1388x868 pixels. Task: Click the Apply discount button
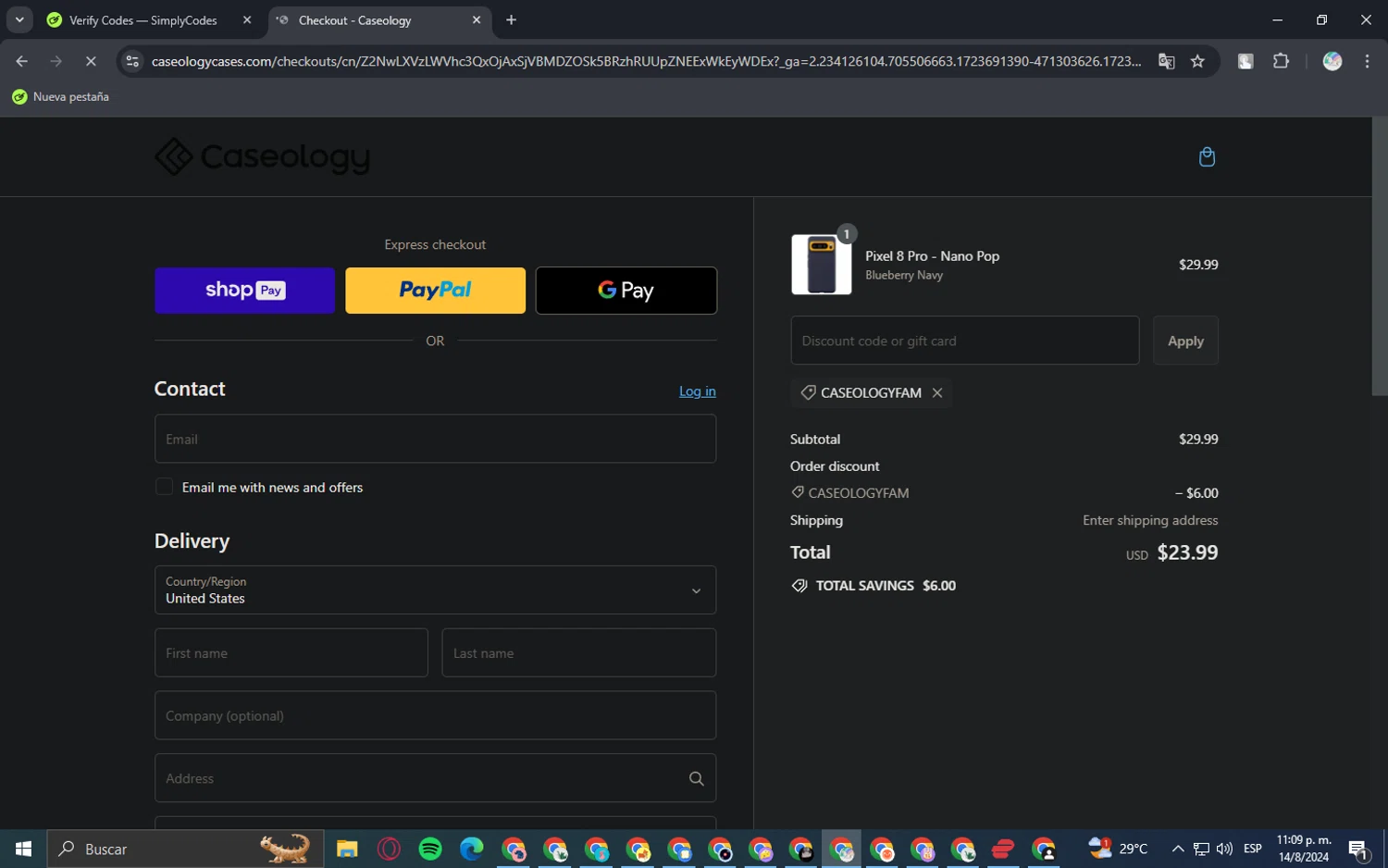click(1185, 341)
